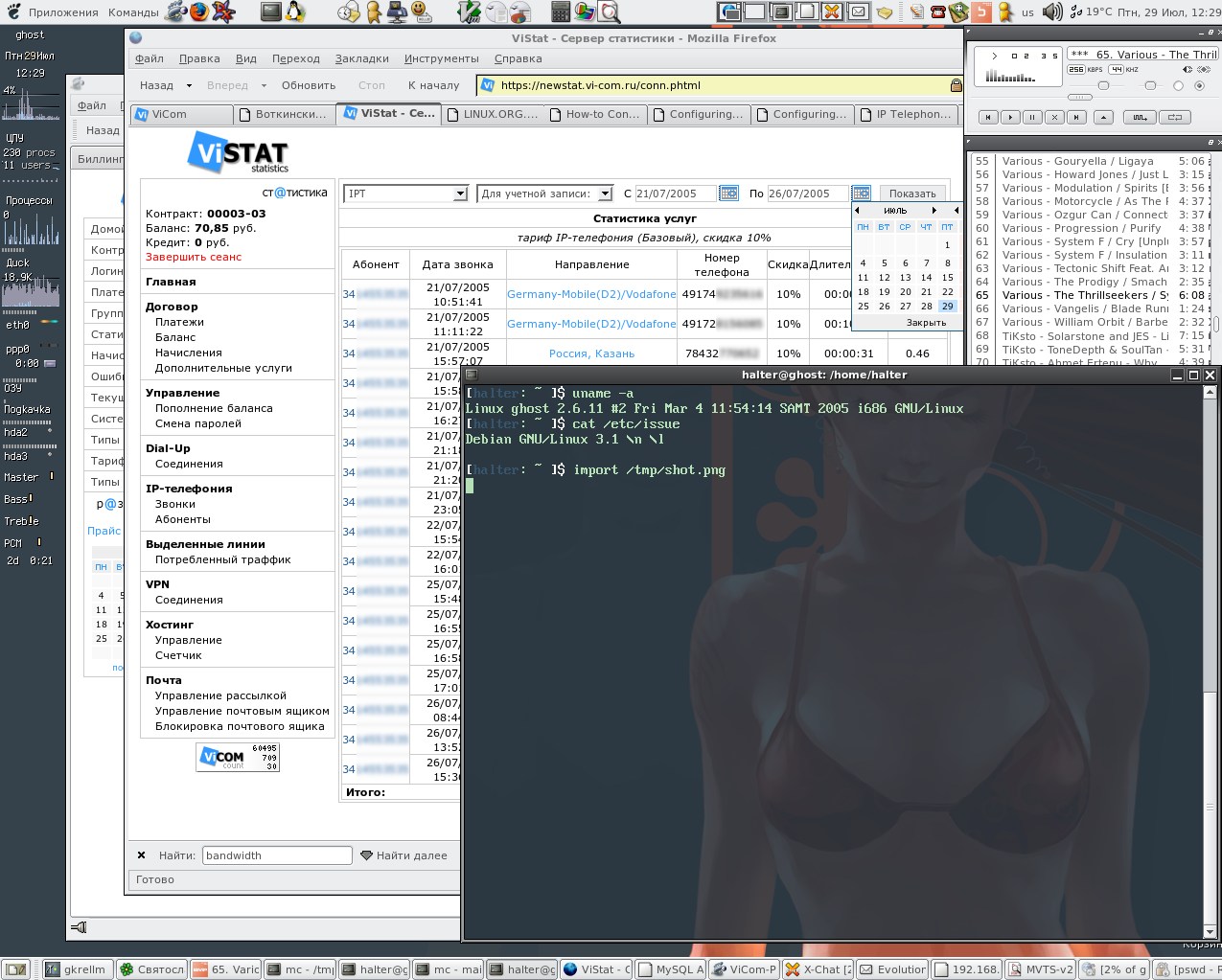Toggle shuffle mode in the music player
This screenshot has height=980, width=1222.
point(1139,117)
